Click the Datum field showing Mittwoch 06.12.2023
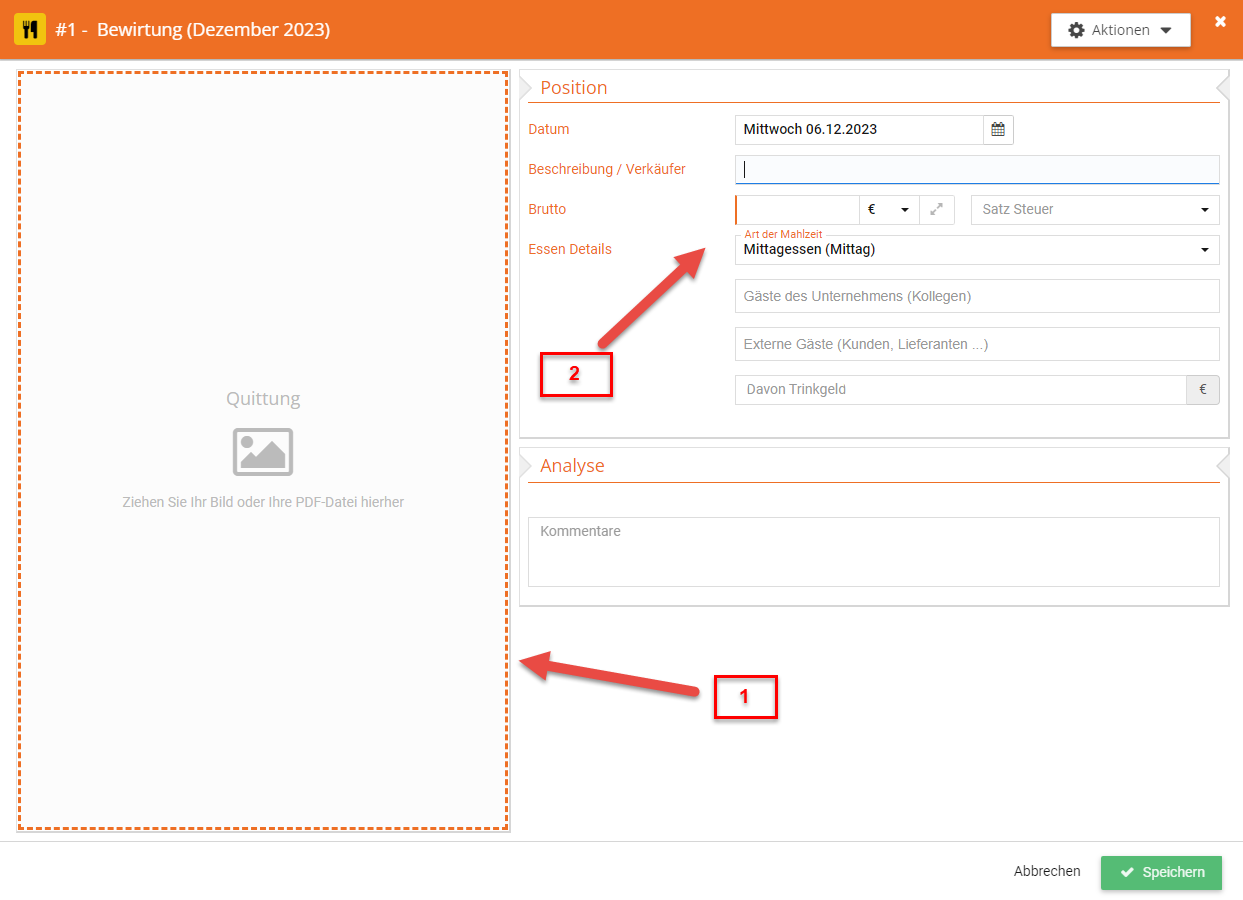Viewport: 1243px width, 900px height. [x=858, y=130]
